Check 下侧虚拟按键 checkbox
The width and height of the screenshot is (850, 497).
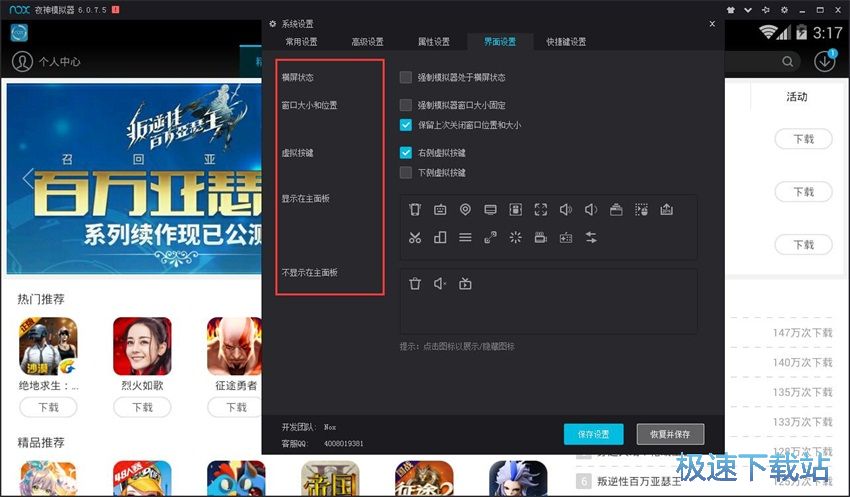[x=405, y=172]
